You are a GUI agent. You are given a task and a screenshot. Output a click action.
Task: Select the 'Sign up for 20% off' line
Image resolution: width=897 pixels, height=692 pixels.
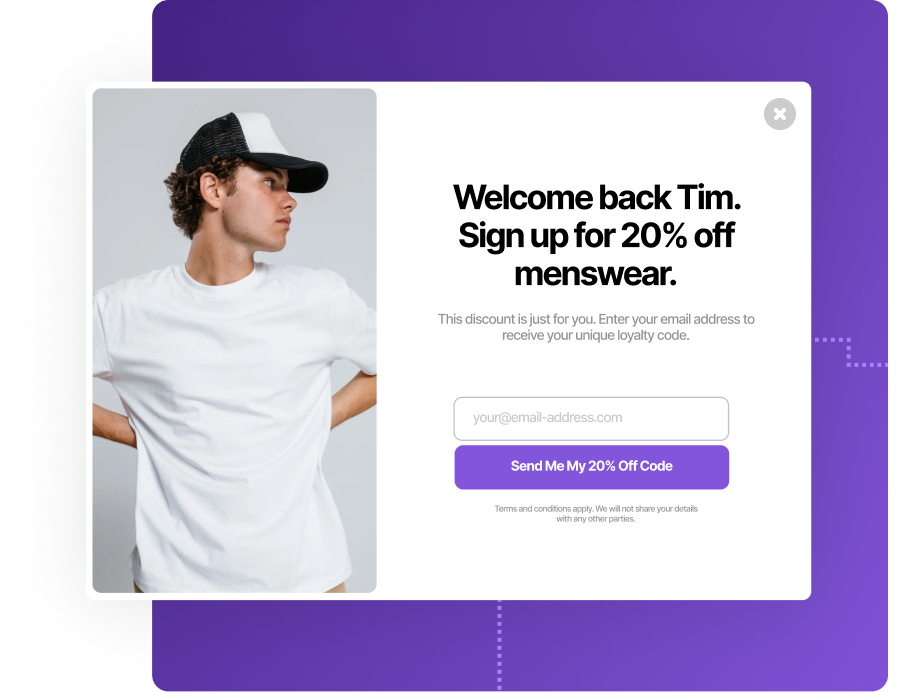click(596, 236)
